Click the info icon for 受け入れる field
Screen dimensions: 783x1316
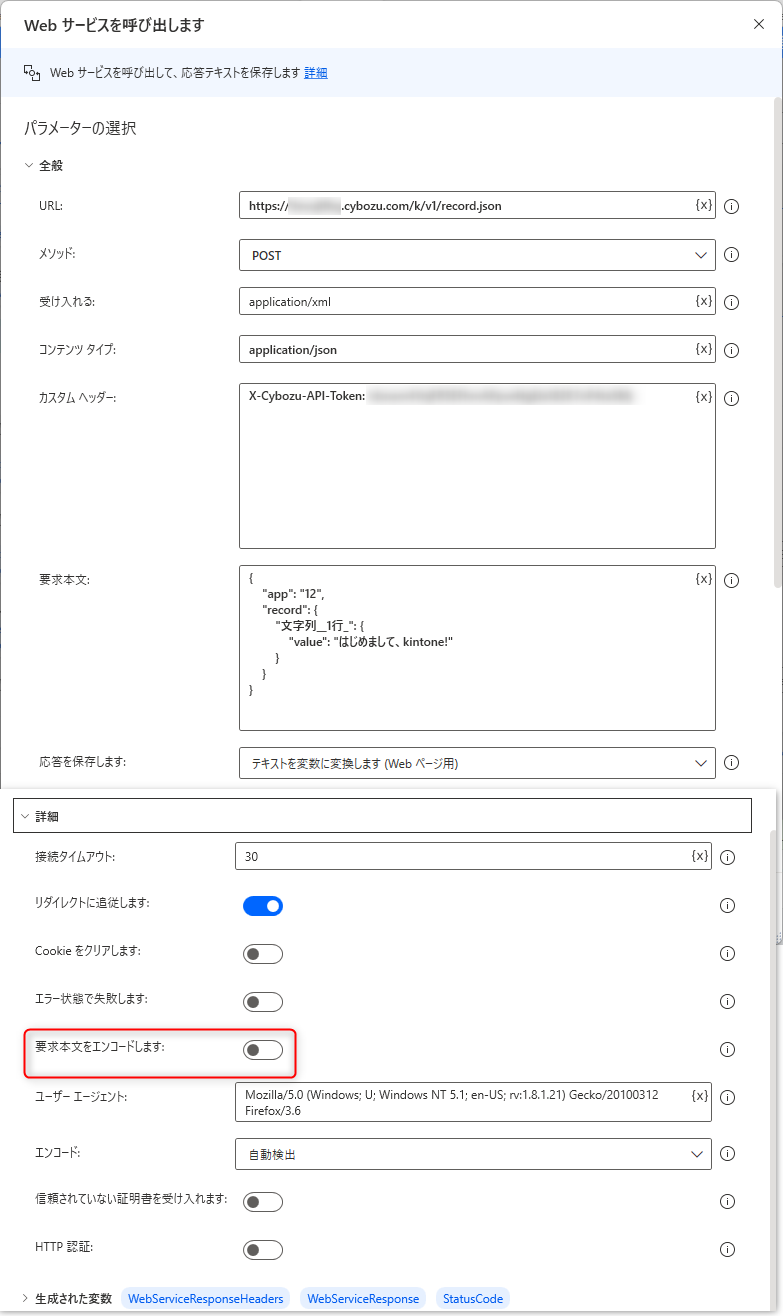pos(731,302)
